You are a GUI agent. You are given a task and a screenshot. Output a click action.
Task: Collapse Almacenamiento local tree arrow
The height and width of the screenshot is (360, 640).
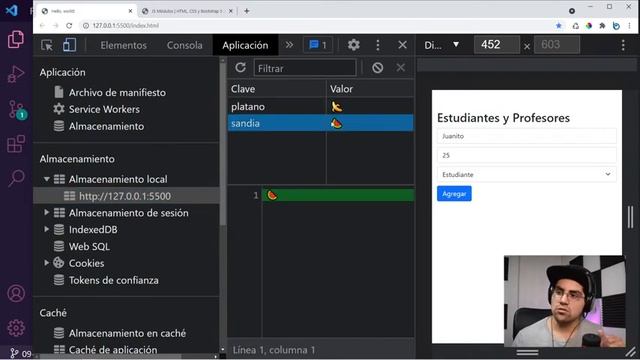pyautogui.click(x=47, y=179)
